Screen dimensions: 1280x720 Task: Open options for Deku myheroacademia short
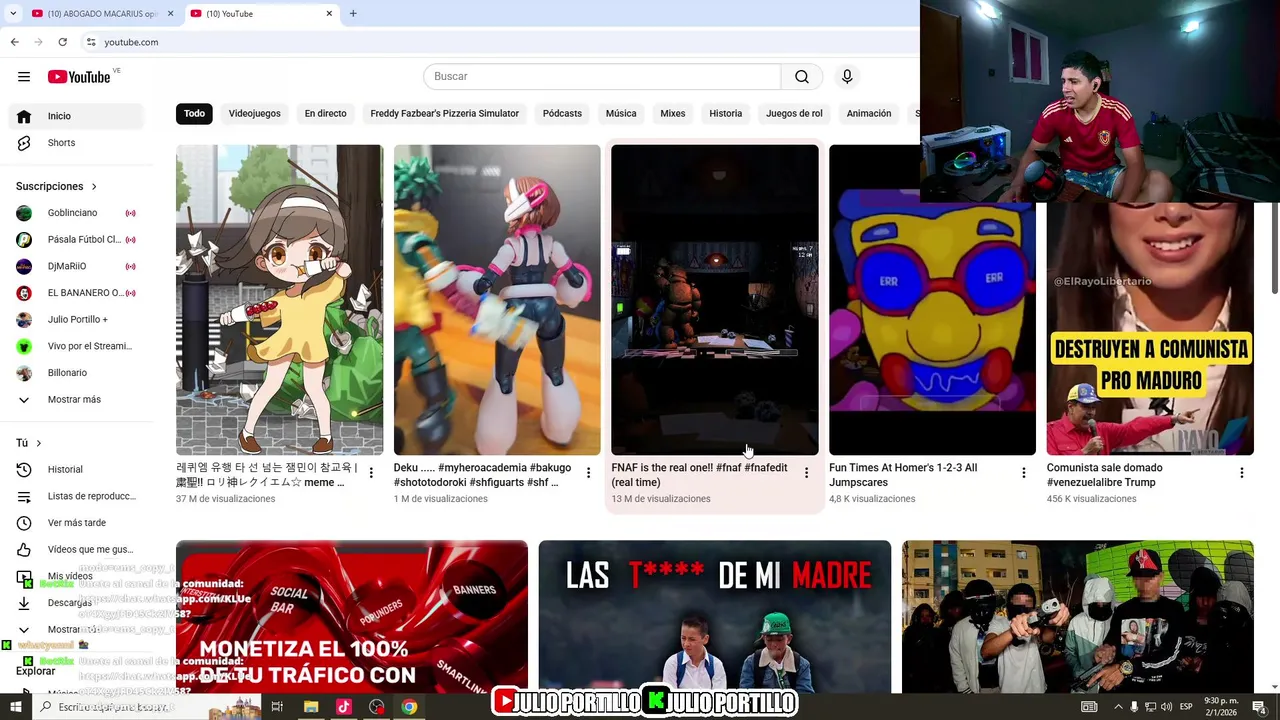click(588, 473)
